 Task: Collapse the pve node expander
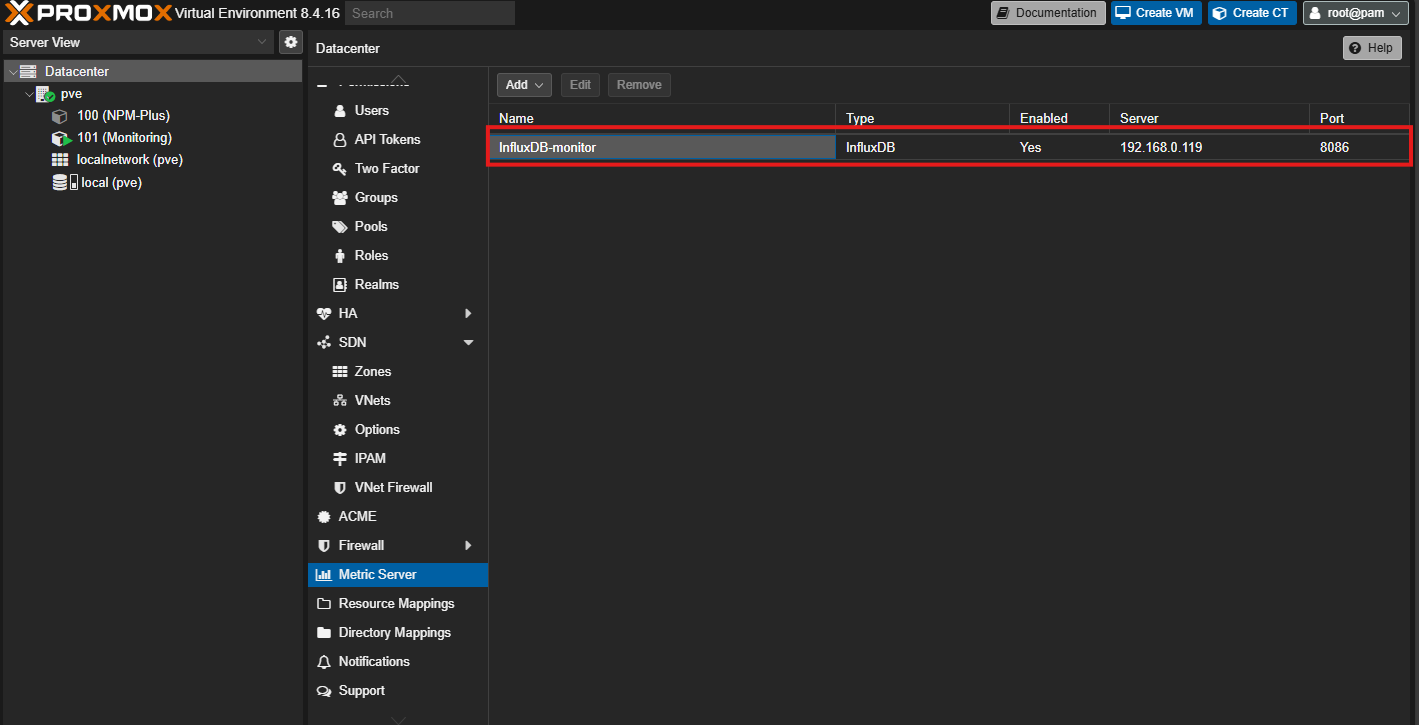[x=28, y=94]
